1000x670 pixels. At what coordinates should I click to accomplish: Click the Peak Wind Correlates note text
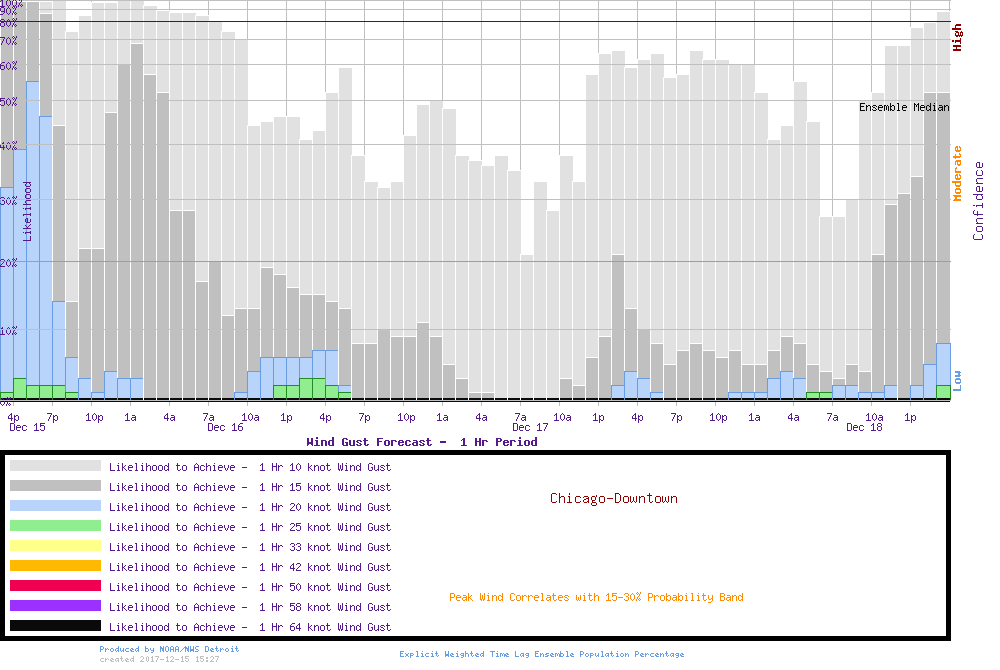pyautogui.click(x=596, y=598)
